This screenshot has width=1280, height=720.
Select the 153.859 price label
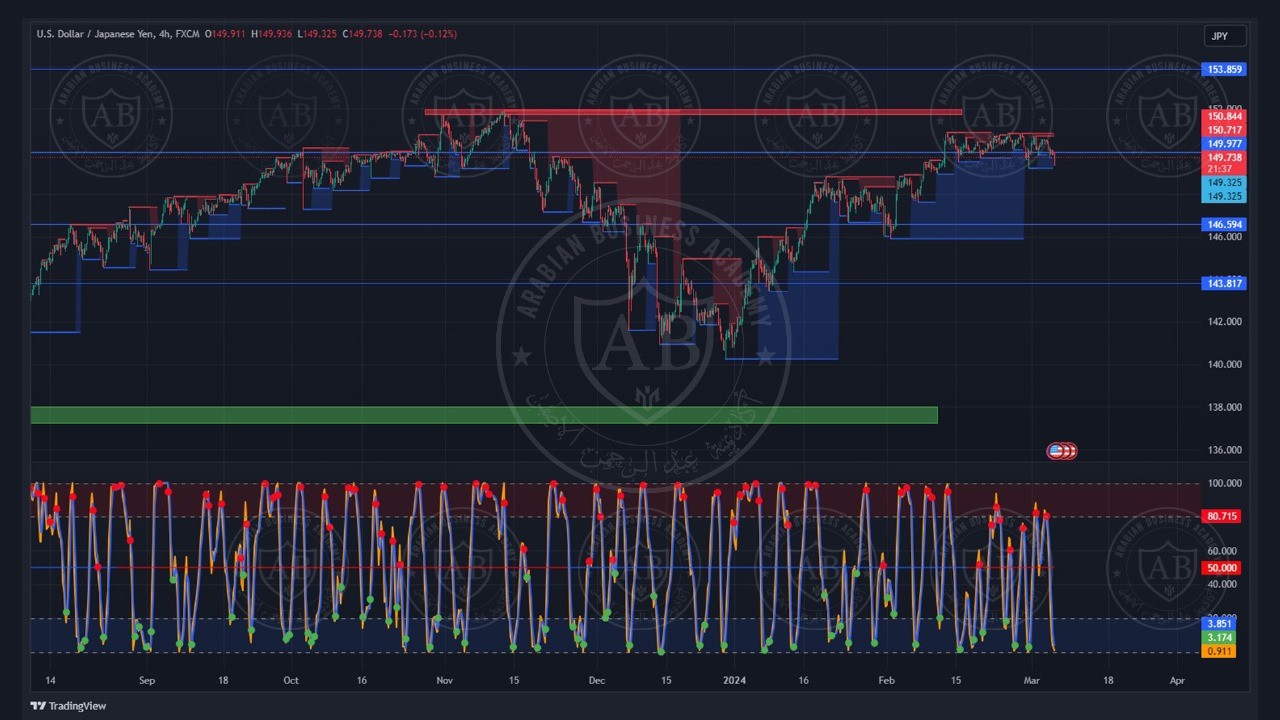point(1224,69)
